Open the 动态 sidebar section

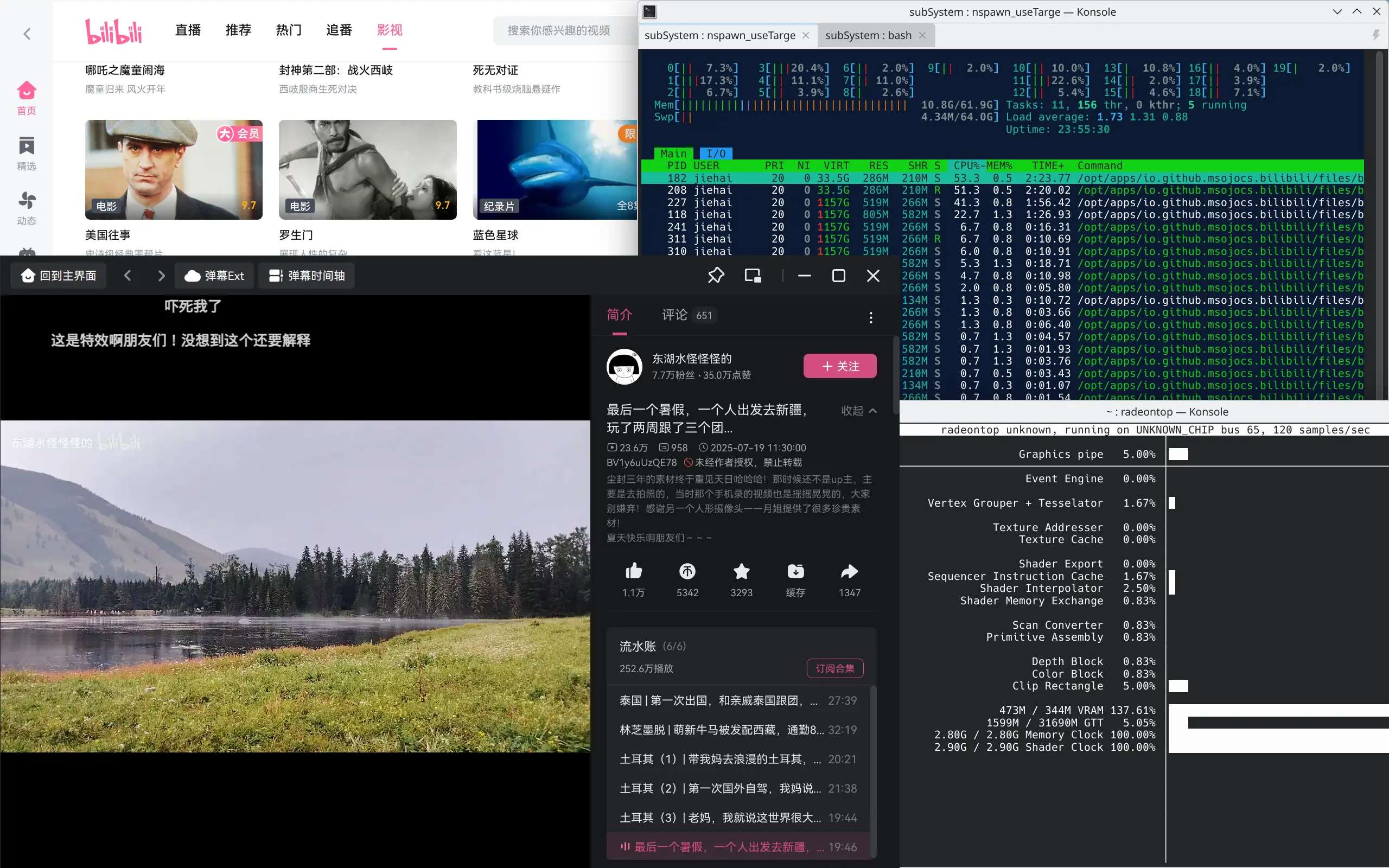coord(27,208)
